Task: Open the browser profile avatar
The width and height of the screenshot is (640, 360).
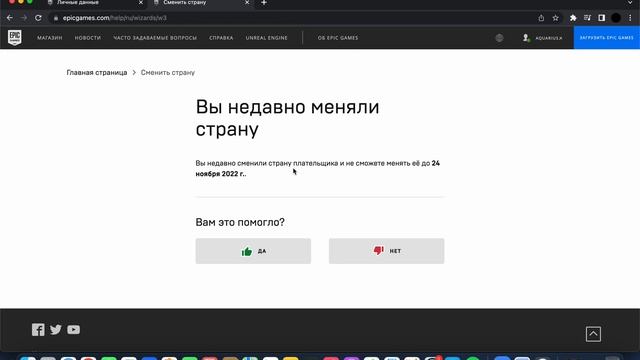Action: [x=616, y=18]
